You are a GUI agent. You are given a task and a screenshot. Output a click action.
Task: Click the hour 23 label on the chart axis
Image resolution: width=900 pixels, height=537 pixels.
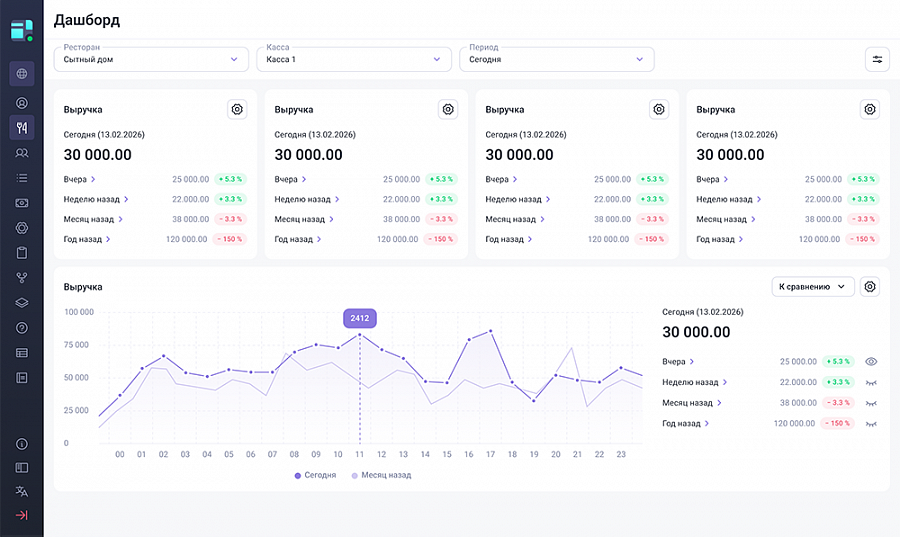tap(621, 454)
